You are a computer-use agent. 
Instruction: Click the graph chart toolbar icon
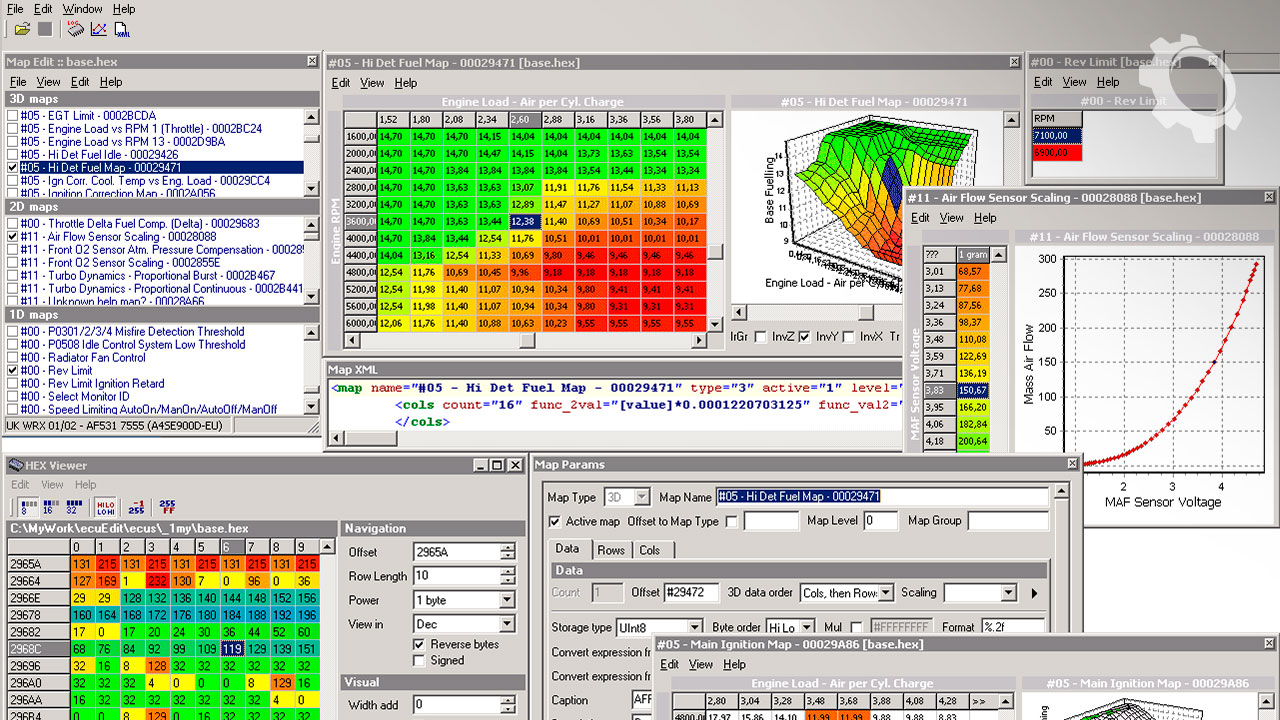pyautogui.click(x=98, y=29)
